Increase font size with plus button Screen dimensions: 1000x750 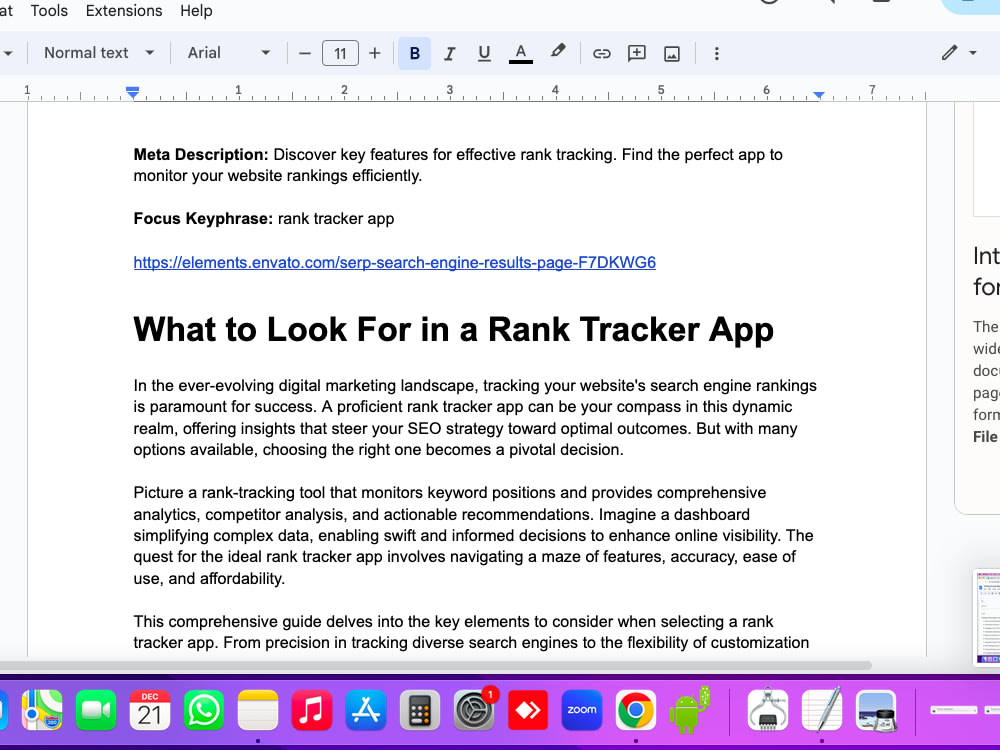pyautogui.click(x=375, y=54)
